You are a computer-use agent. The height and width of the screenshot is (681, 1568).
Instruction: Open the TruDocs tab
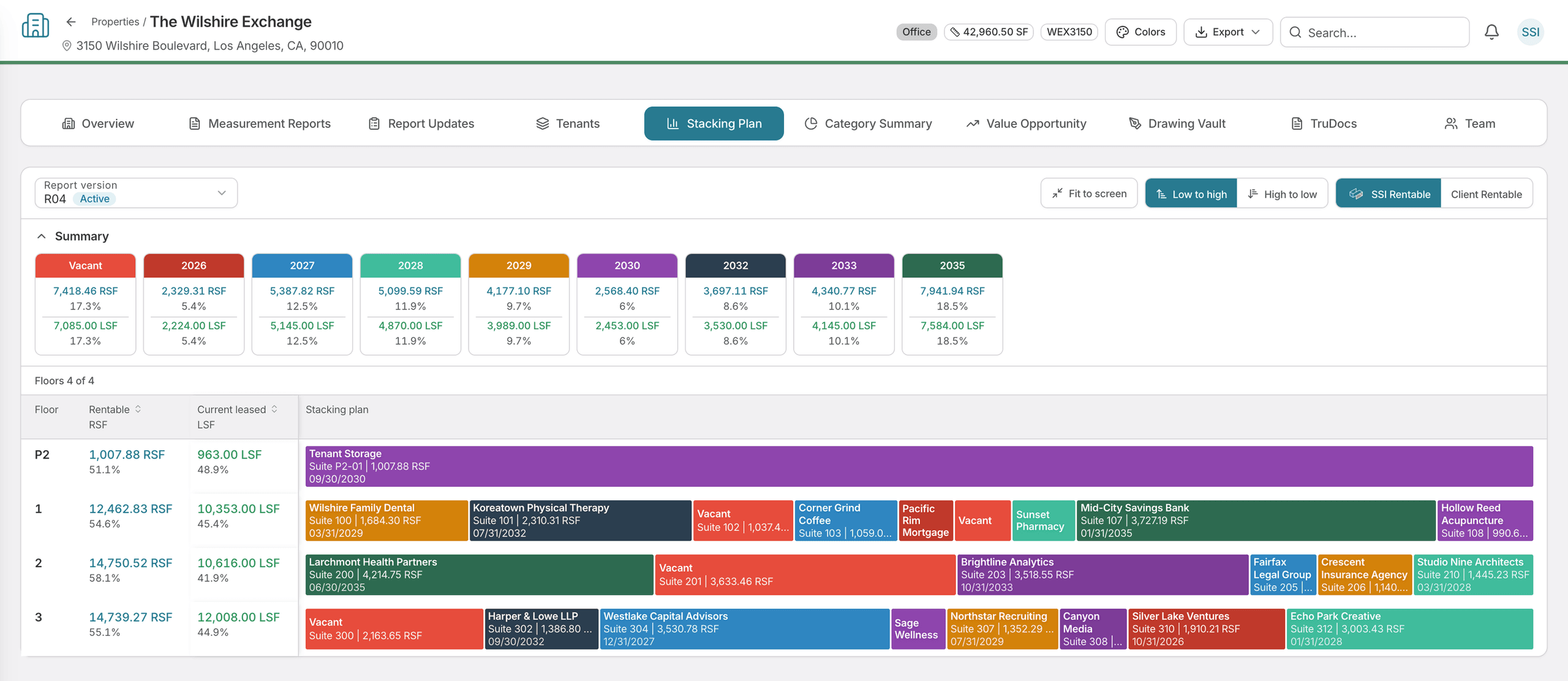point(1324,124)
